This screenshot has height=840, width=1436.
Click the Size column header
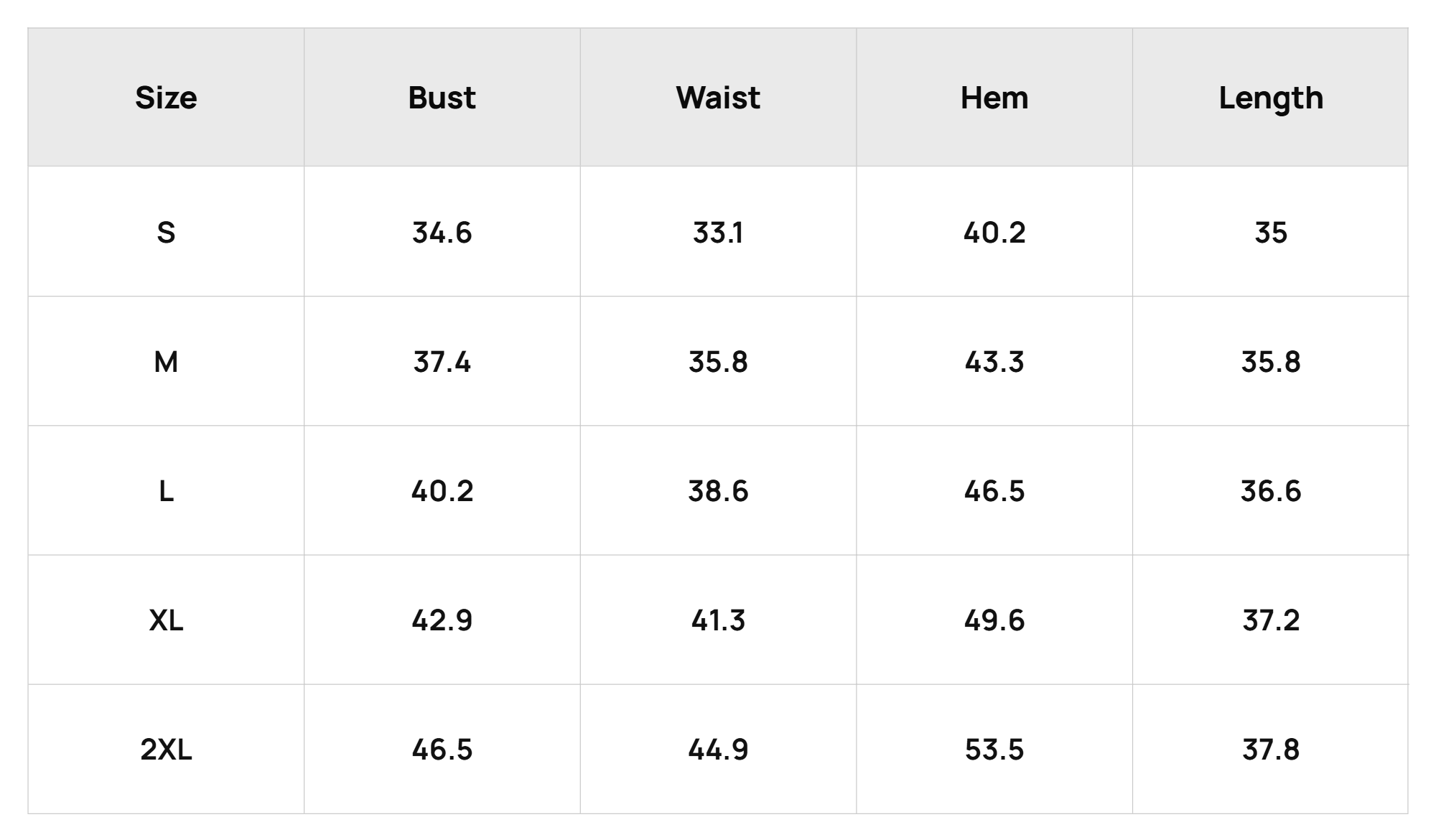point(166,98)
